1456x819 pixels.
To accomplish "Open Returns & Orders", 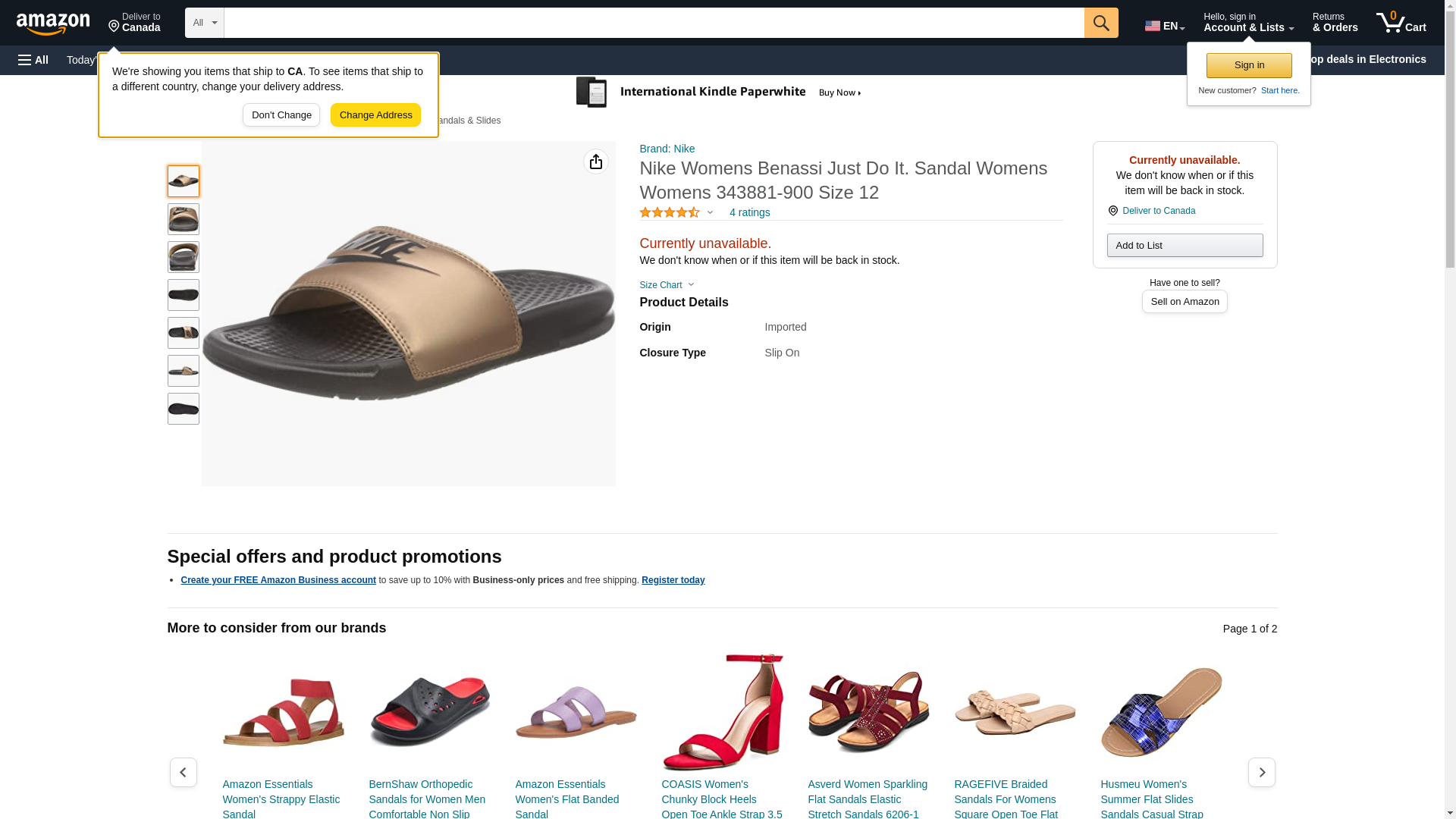I will coord(1335,23).
